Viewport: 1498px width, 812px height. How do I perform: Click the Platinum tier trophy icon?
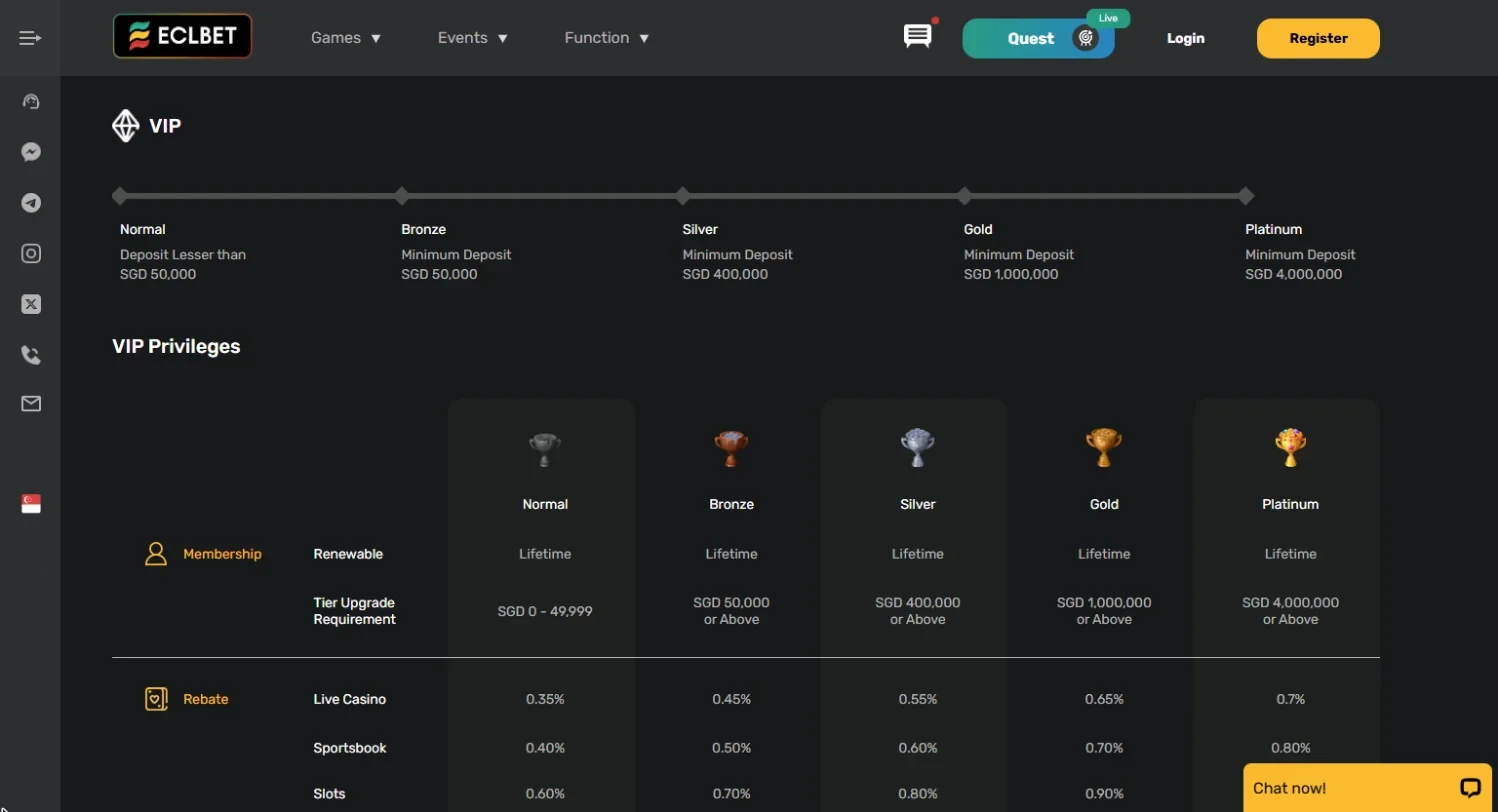pyautogui.click(x=1290, y=449)
